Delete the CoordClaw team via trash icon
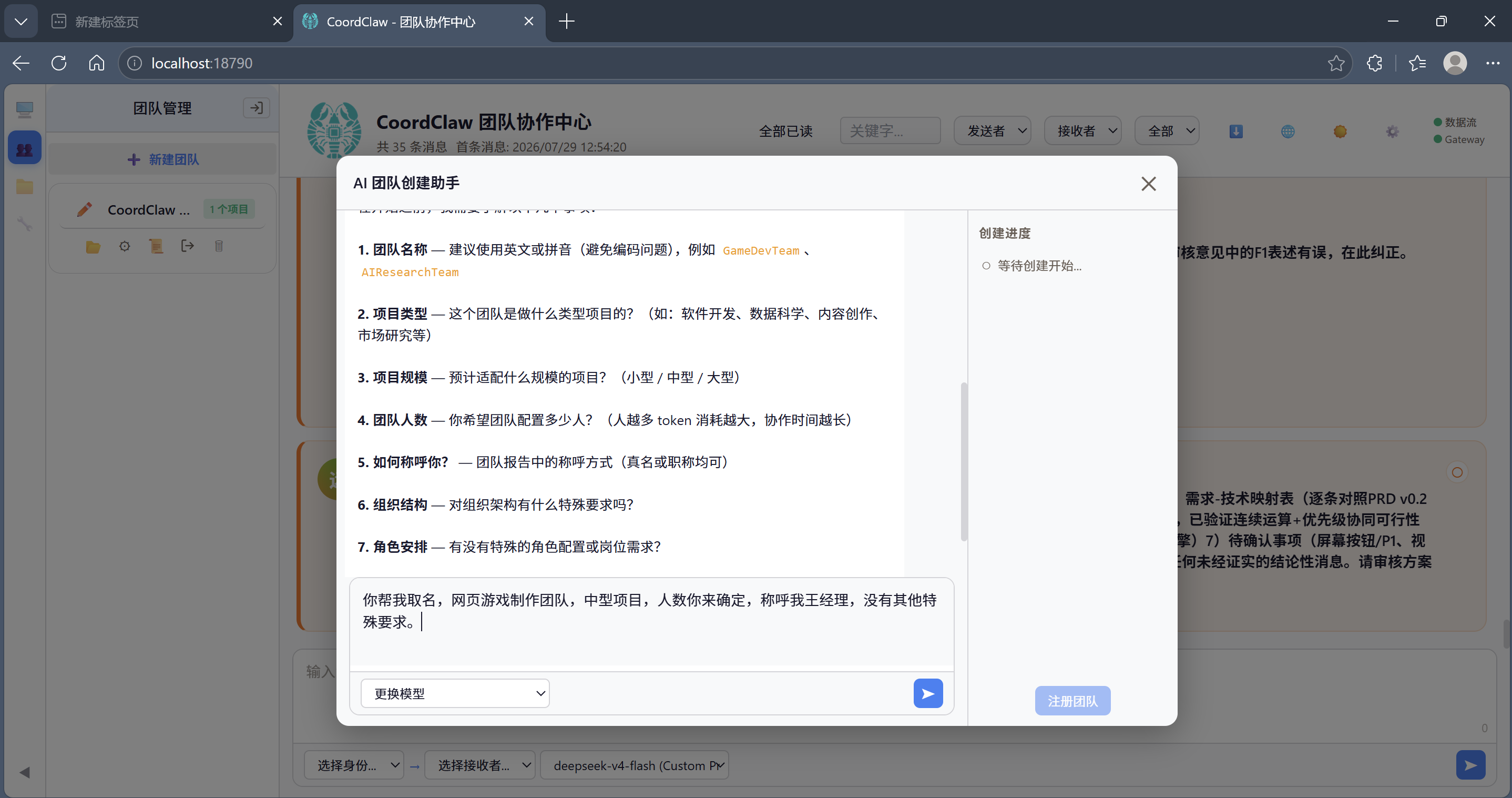Image resolution: width=1512 pixels, height=798 pixels. coord(219,247)
